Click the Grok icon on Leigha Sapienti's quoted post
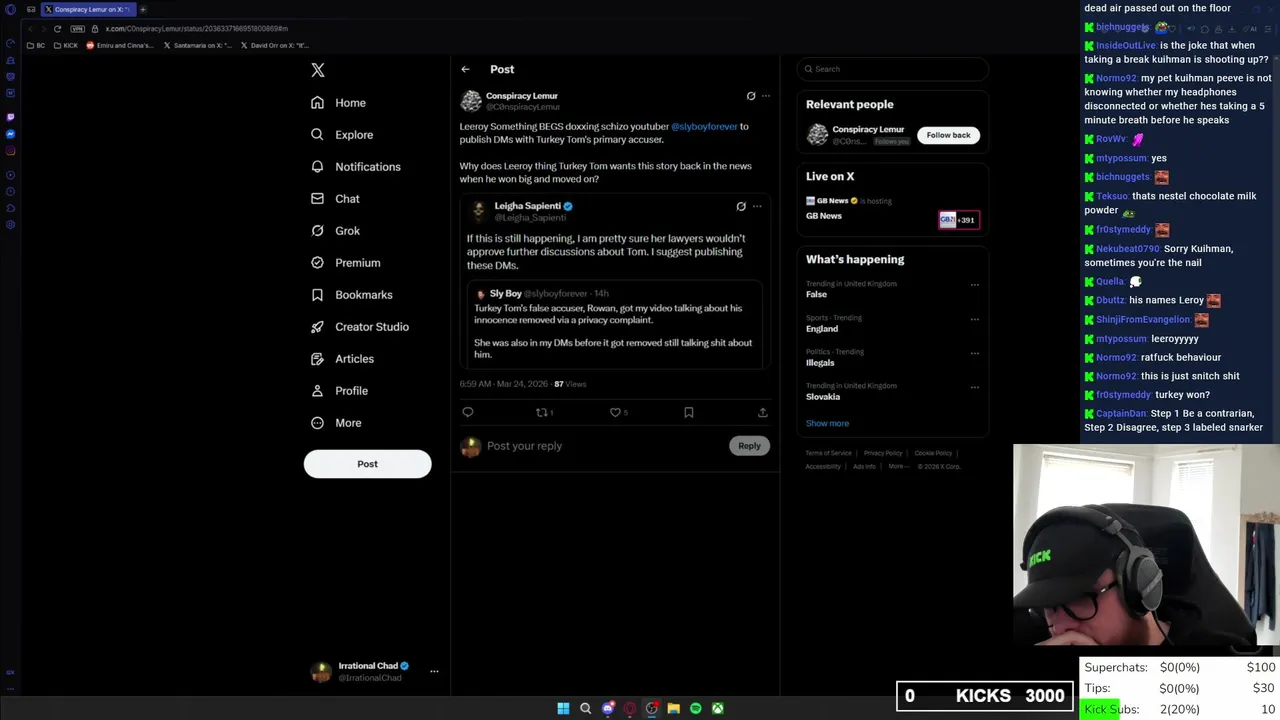This screenshot has height=720, width=1280. pos(741,206)
